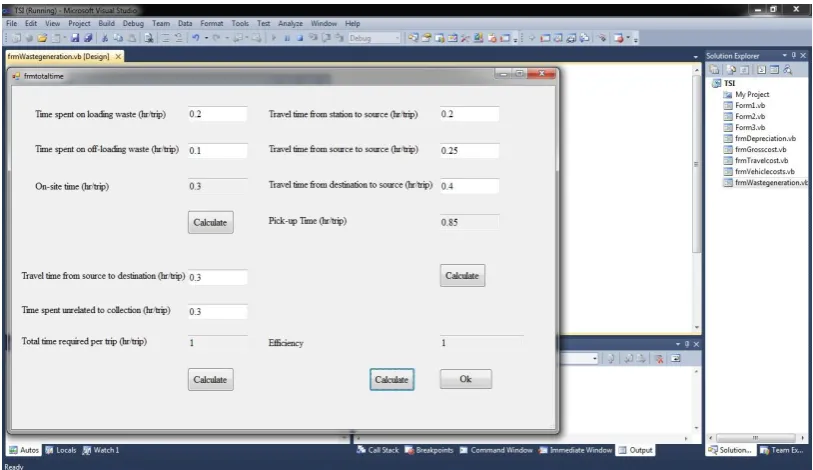The height and width of the screenshot is (470, 813).
Task: Click Refresh icon in Solution Explorer toolbar
Action: coord(745,70)
